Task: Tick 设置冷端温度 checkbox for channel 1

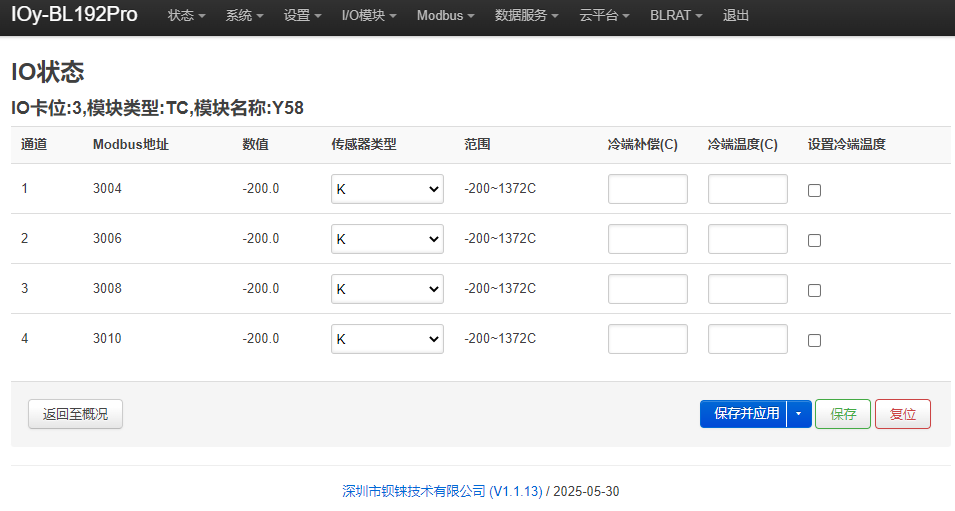Action: 814,191
